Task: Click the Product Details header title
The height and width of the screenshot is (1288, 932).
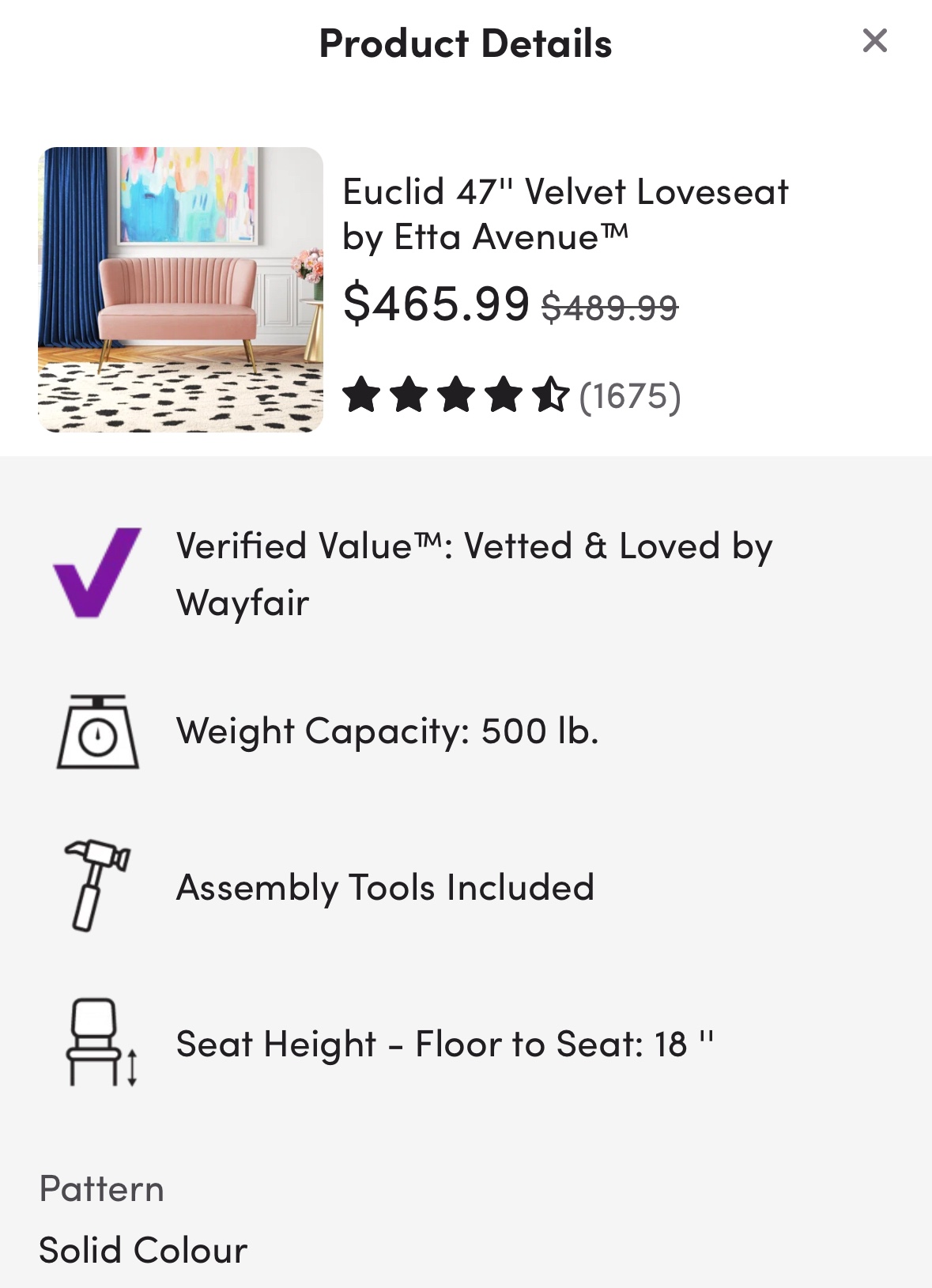Action: (466, 43)
